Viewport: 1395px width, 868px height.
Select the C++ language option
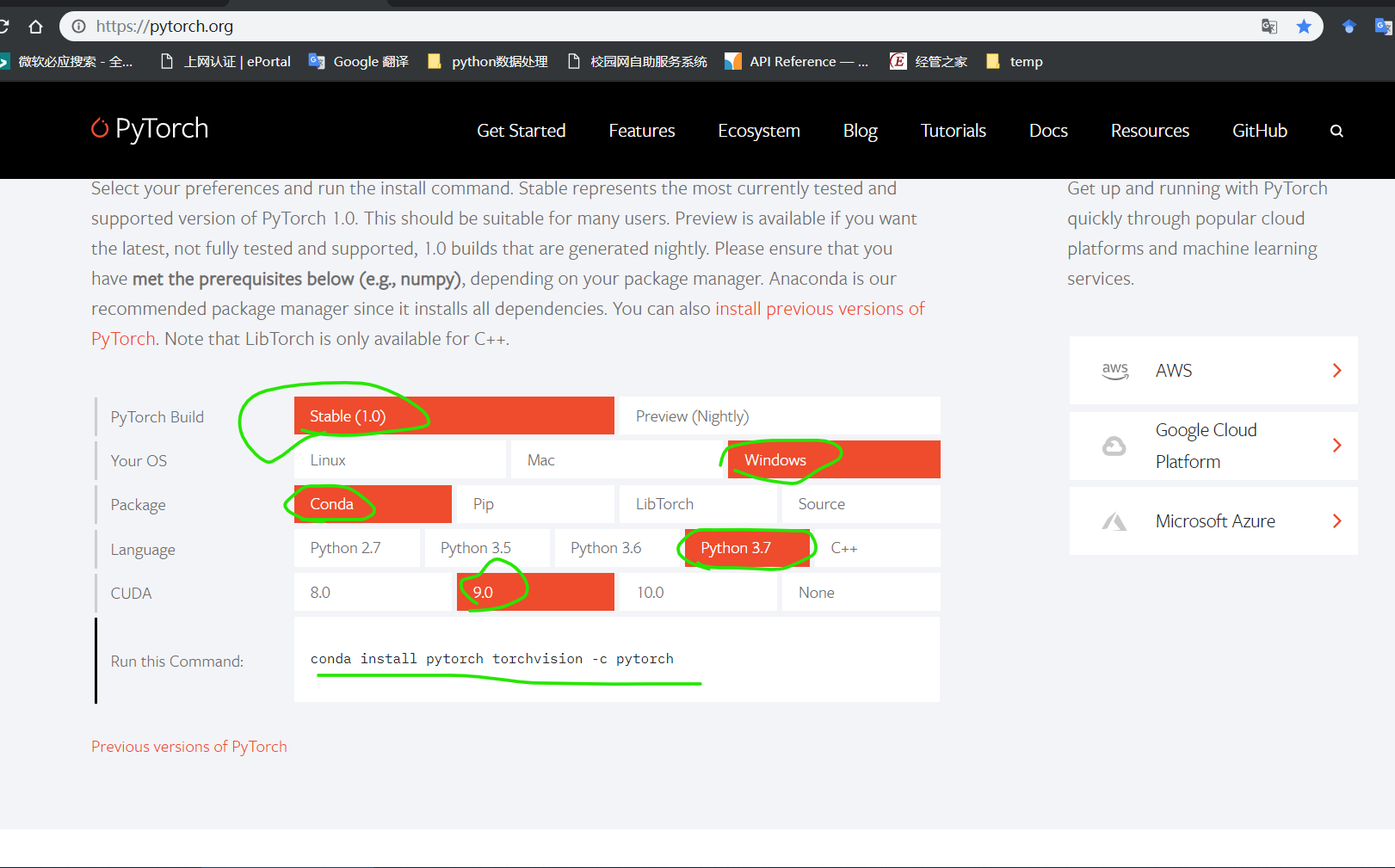(878, 548)
